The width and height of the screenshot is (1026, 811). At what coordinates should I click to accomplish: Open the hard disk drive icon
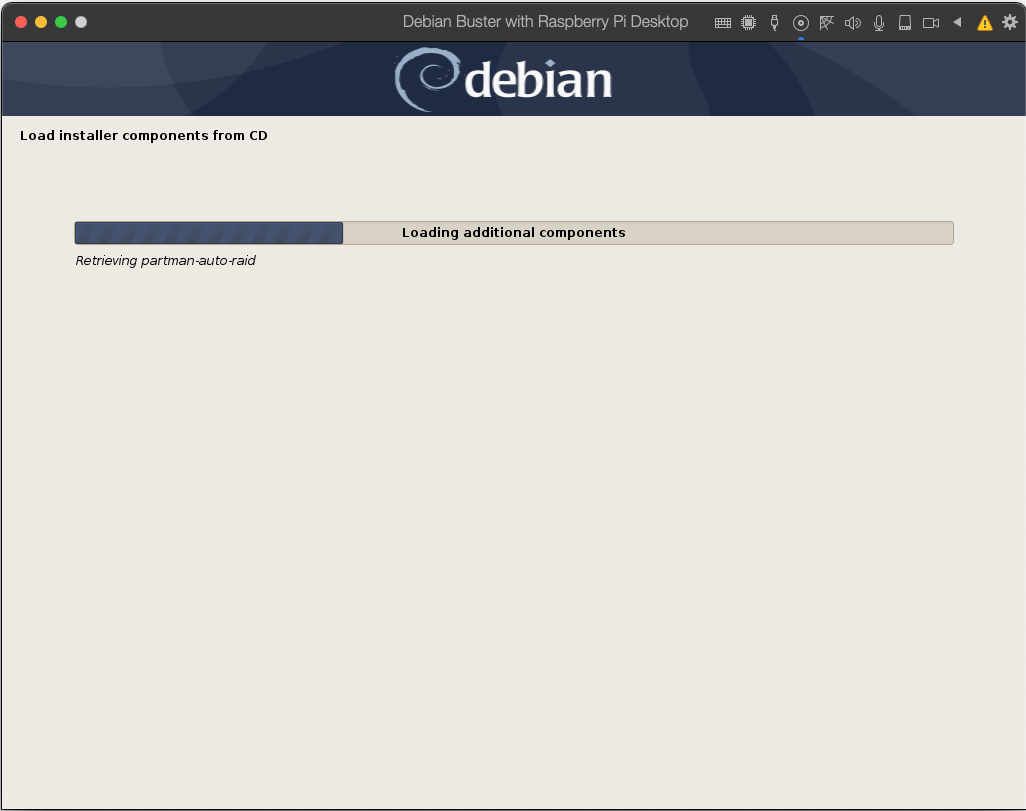pyautogui.click(x=905, y=23)
